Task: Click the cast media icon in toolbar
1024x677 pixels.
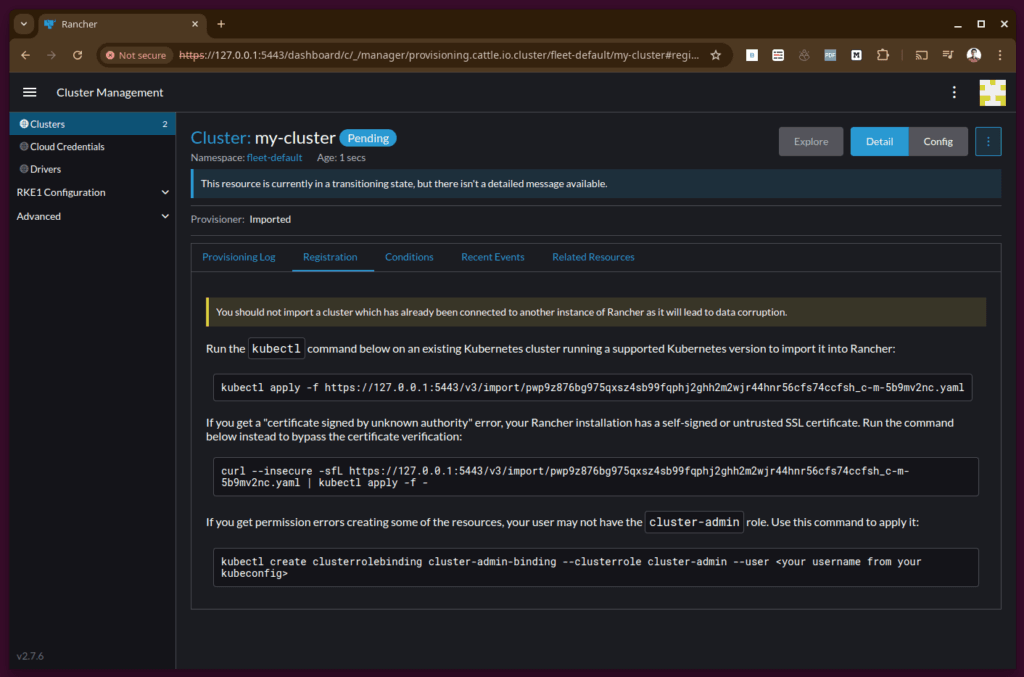Action: [921, 55]
